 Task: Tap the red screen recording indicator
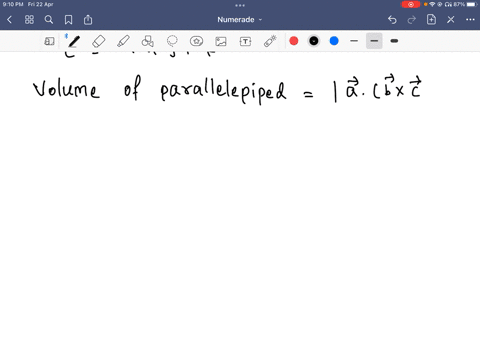tap(411, 4)
